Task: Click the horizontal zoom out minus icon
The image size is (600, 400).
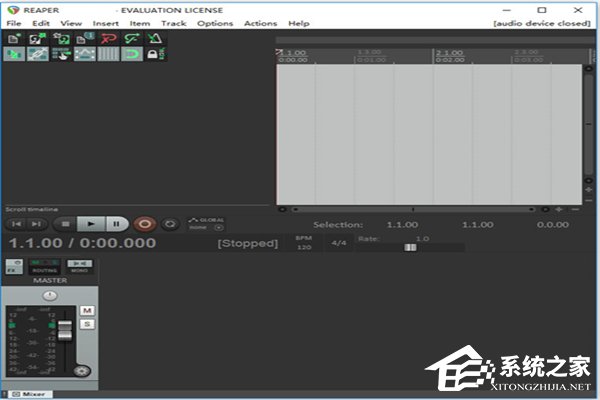Action: (575, 209)
